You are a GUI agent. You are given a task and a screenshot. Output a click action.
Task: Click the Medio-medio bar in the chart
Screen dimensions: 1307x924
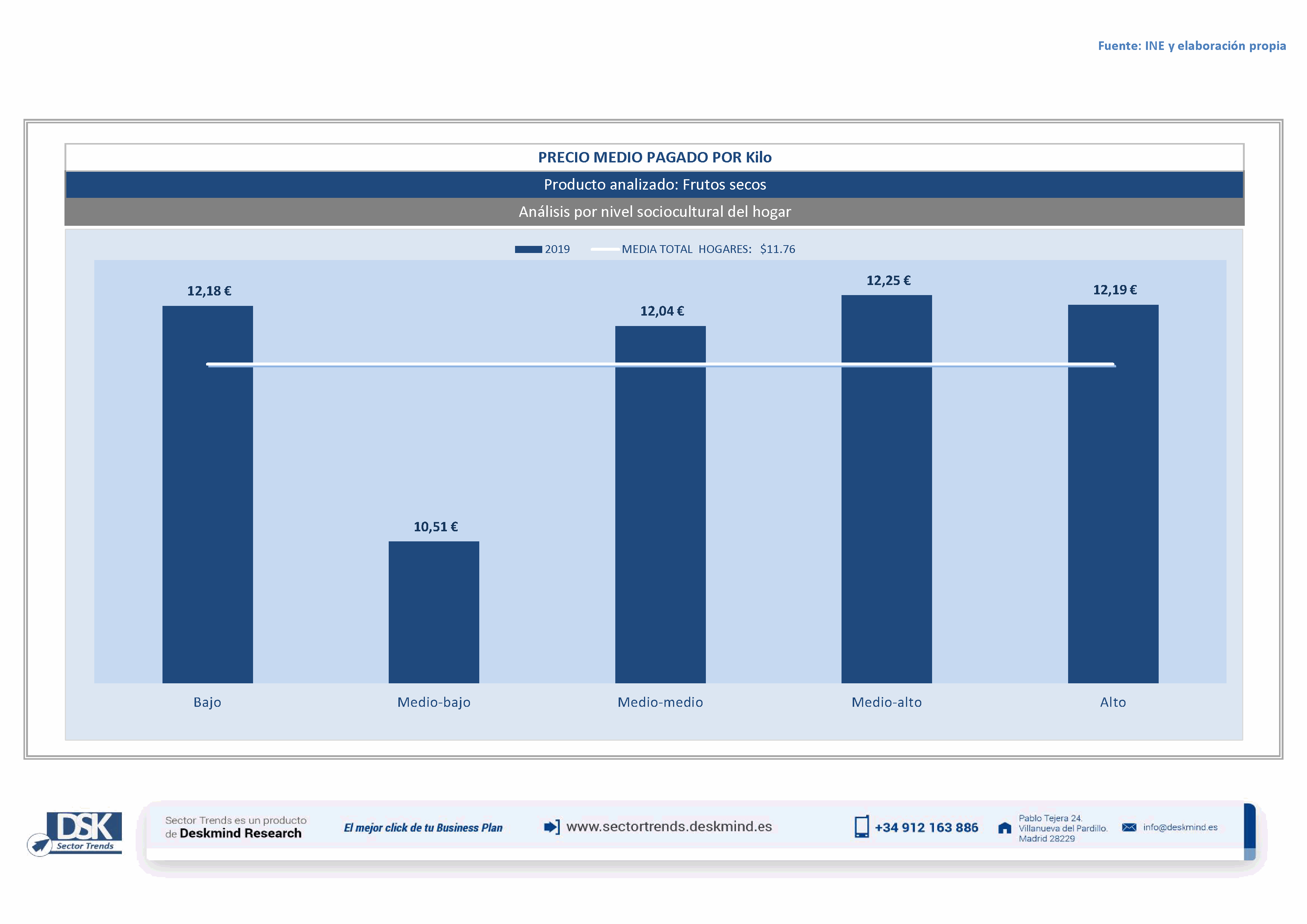click(x=660, y=512)
